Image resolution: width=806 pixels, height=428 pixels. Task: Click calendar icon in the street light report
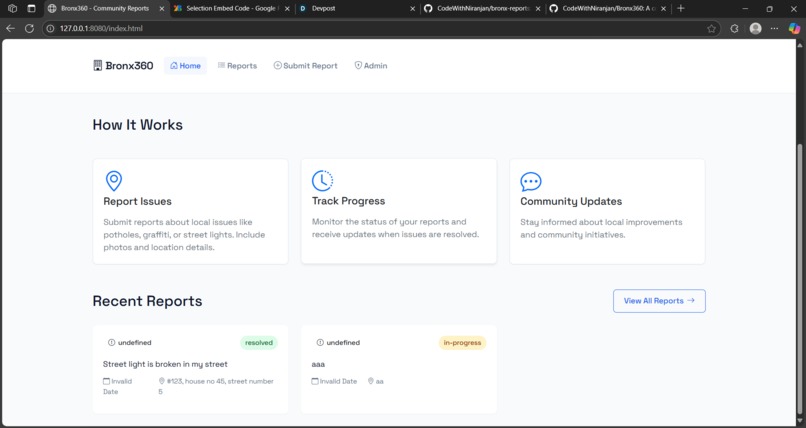[x=106, y=381]
